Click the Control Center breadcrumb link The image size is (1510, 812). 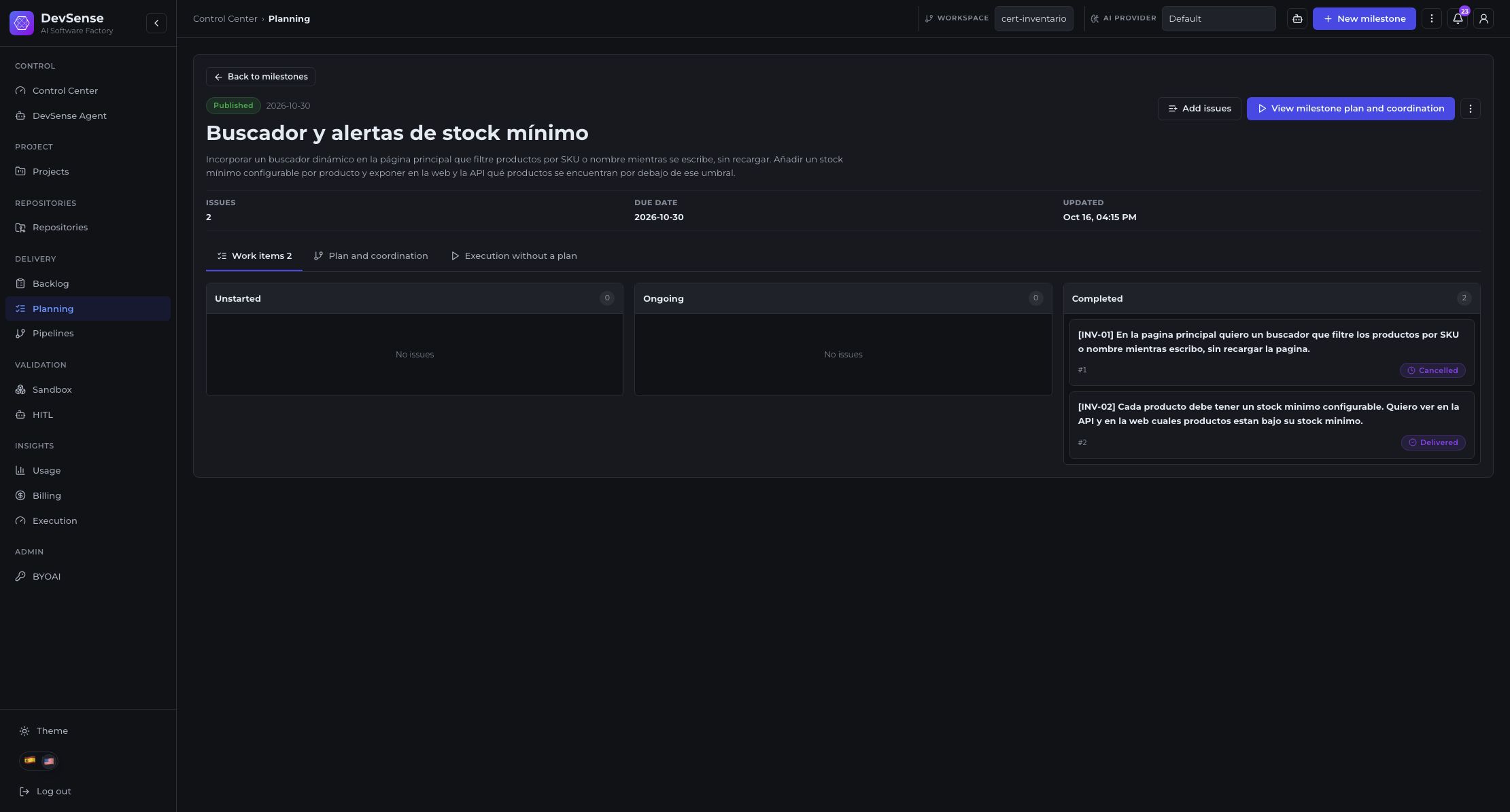225,19
